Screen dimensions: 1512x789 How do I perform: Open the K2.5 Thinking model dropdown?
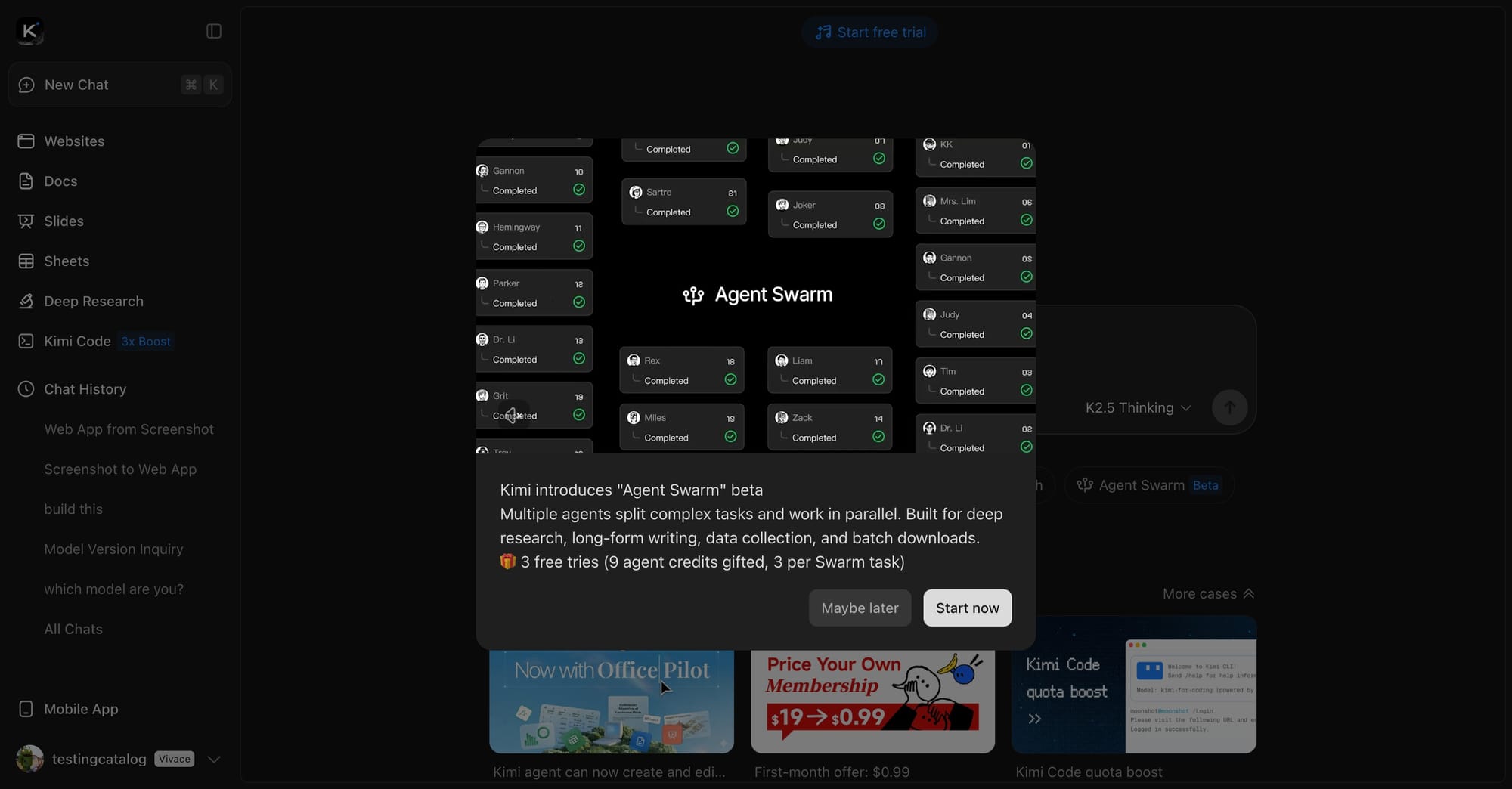coord(1138,408)
